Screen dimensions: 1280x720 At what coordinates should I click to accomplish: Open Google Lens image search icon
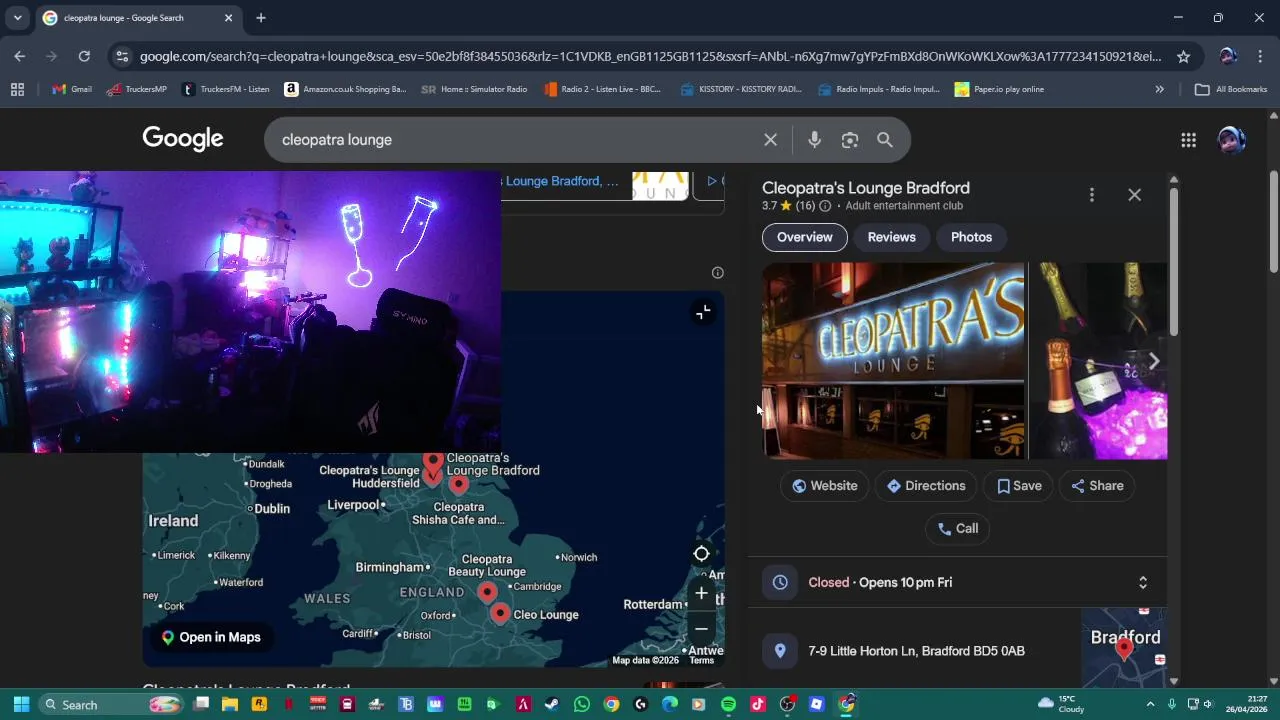(x=850, y=140)
